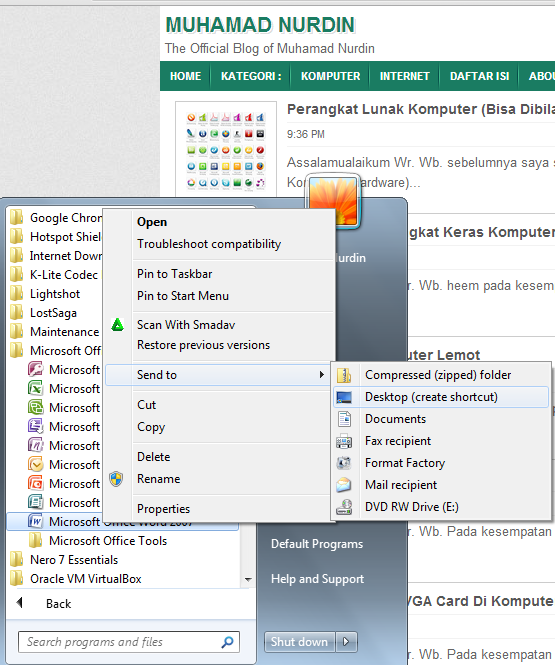This screenshot has height=665, width=555.
Task: Click the MUHAMAD NURDIN blog title
Action: (x=260, y=25)
